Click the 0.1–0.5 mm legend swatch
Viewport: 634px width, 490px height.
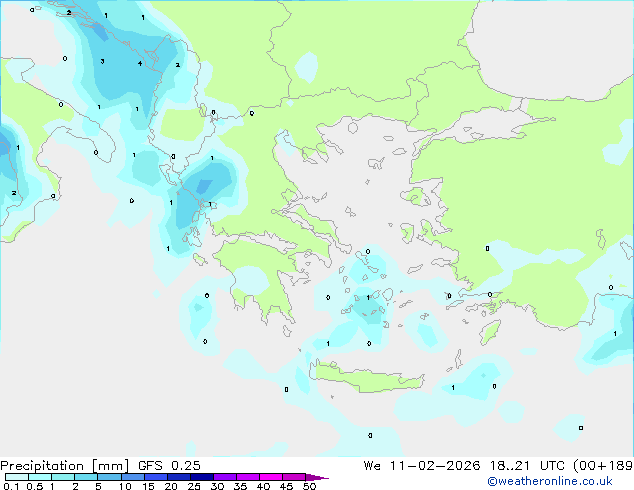pos(17,477)
